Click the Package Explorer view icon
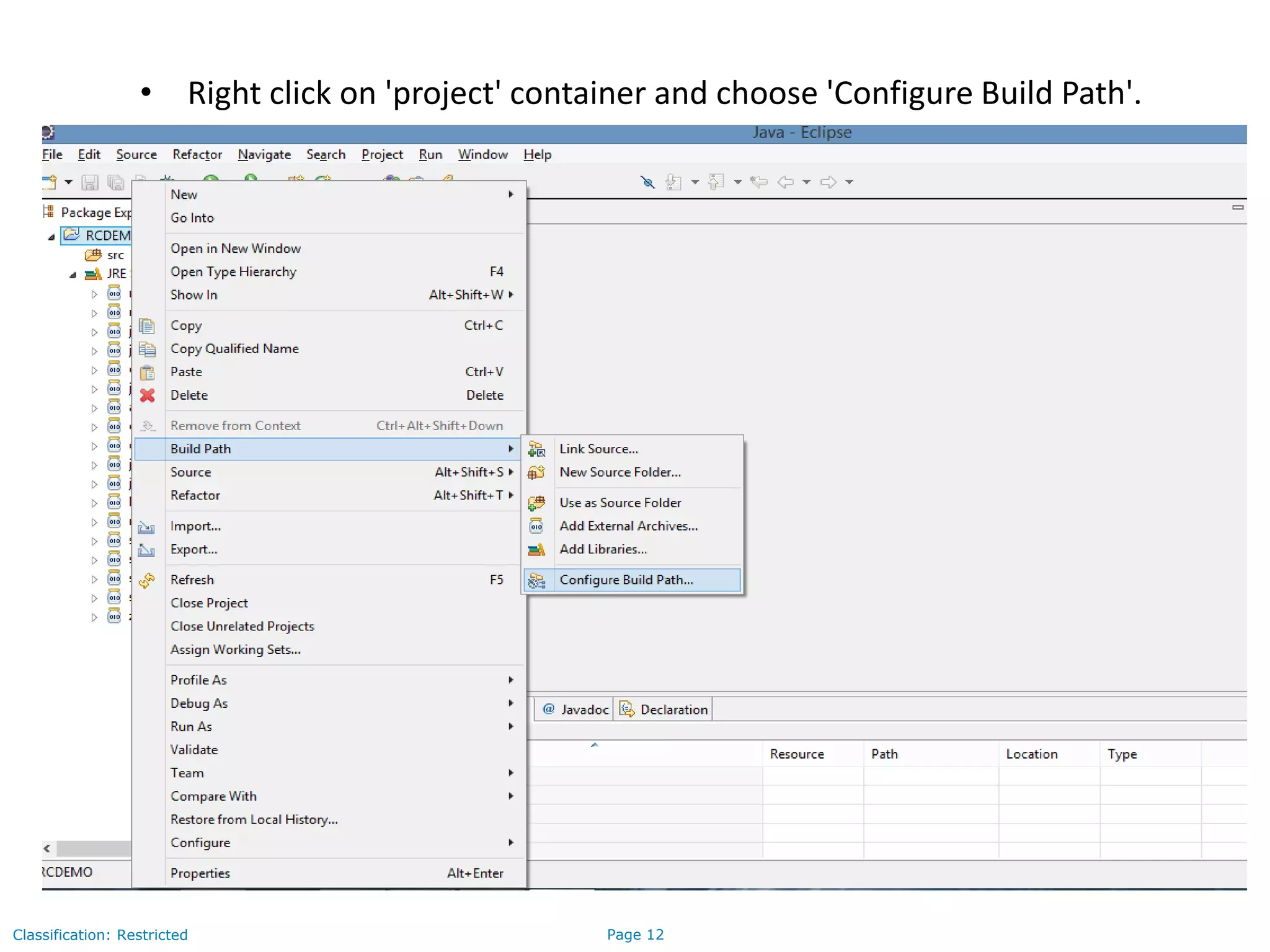 point(48,212)
